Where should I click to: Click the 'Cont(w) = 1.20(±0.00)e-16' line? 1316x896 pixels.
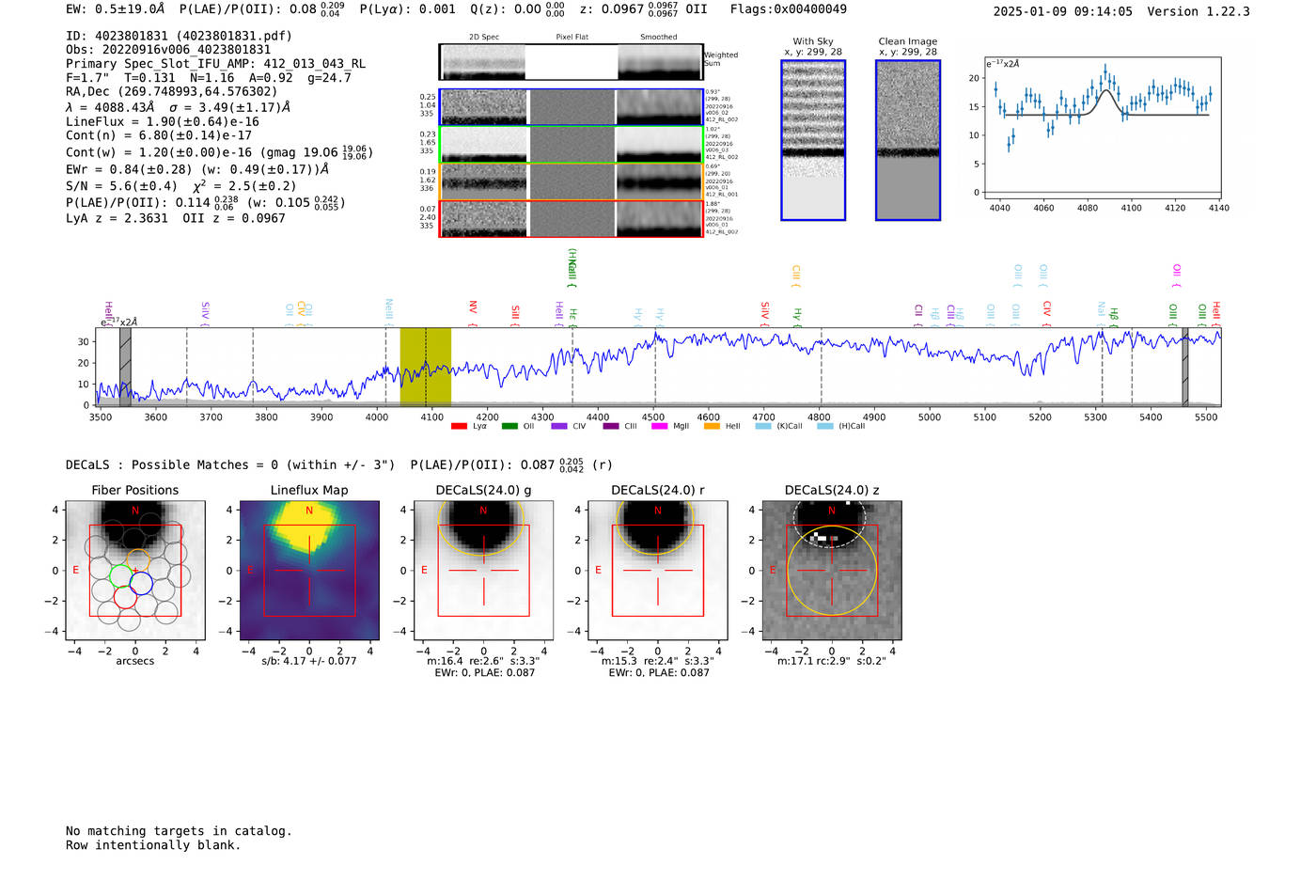click(x=219, y=151)
